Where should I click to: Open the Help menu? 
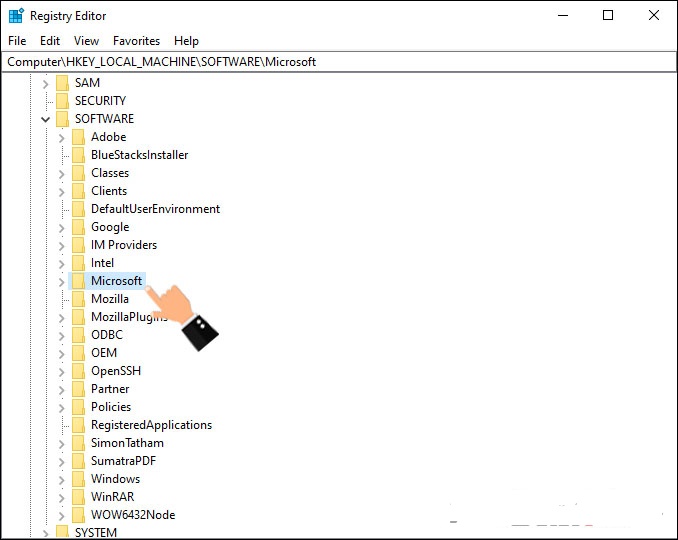click(186, 41)
